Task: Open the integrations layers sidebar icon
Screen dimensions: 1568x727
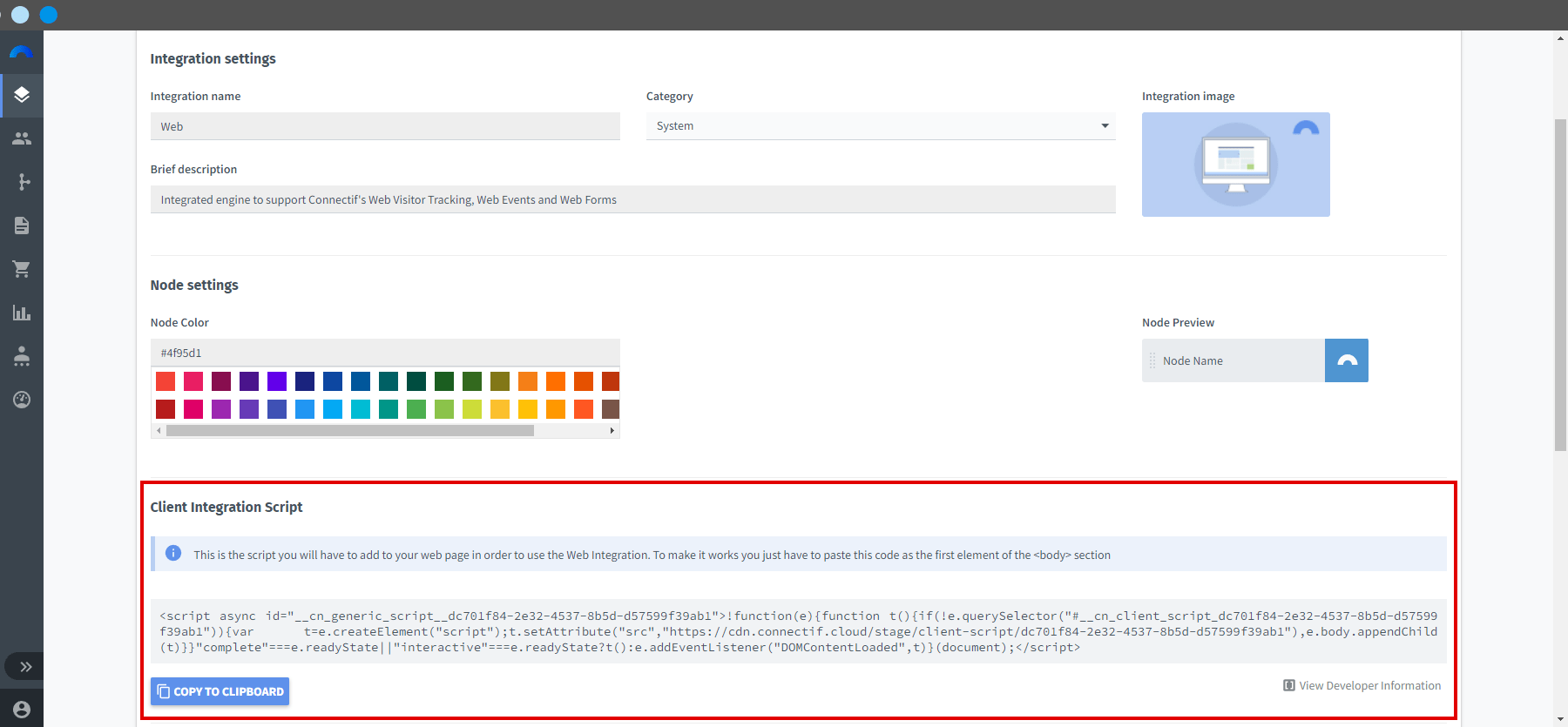Action: pos(22,95)
